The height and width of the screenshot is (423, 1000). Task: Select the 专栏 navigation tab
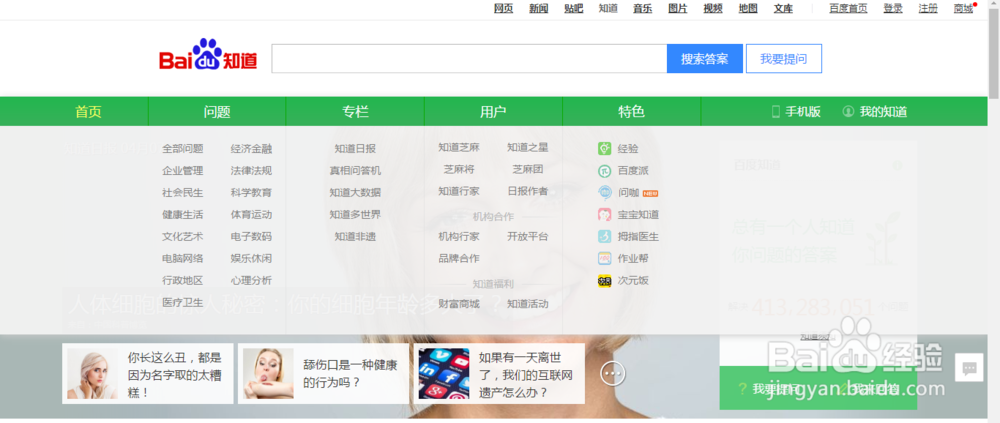click(x=355, y=112)
